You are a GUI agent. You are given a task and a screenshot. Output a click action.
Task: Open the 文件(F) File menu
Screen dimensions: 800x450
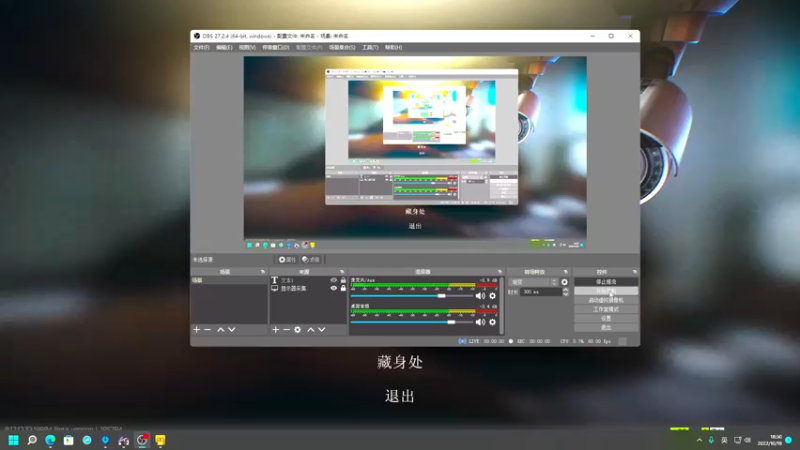click(x=202, y=47)
